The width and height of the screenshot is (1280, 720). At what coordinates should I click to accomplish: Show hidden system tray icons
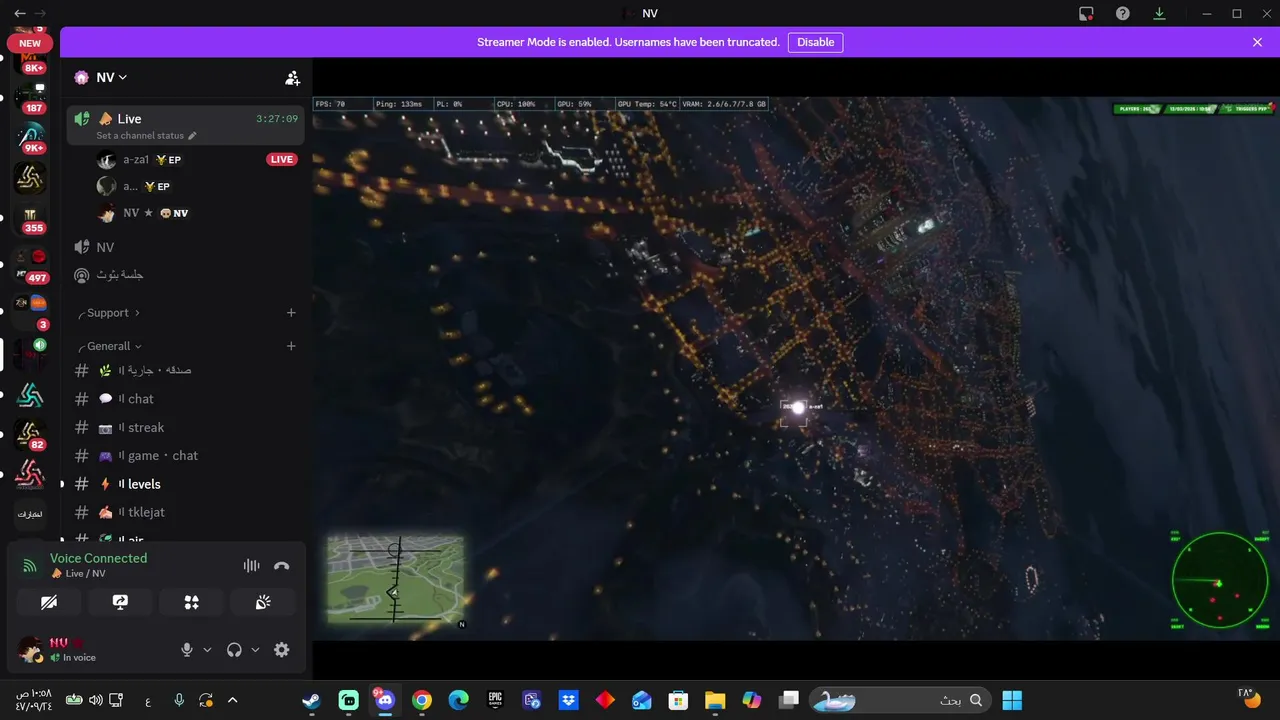232,700
